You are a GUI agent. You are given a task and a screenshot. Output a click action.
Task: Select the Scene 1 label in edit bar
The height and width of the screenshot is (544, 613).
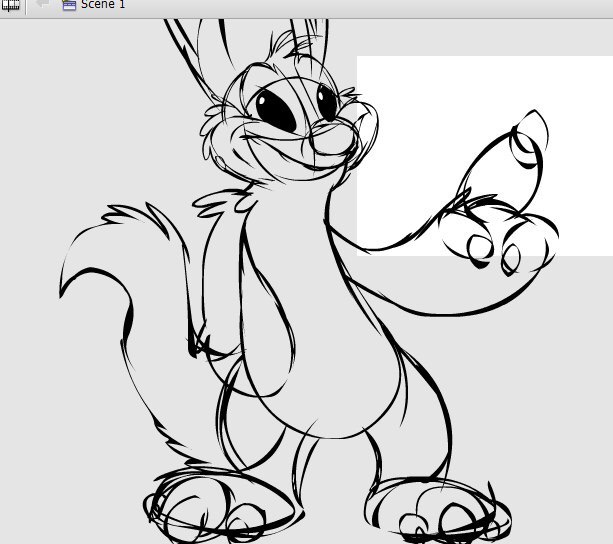[103, 4]
